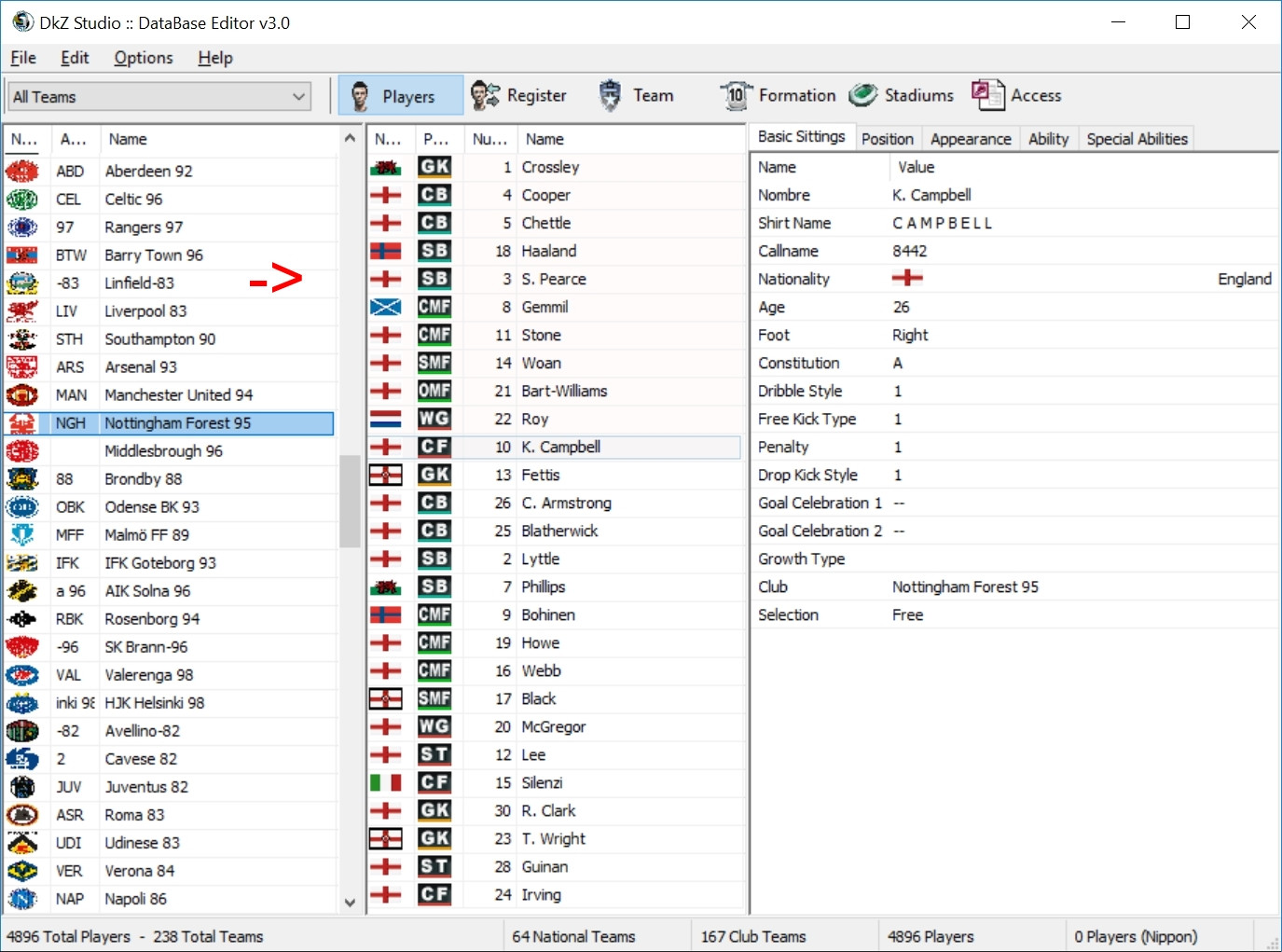Click the team list scroll down arrow
Viewport: 1282px width, 952px height.
(x=350, y=902)
